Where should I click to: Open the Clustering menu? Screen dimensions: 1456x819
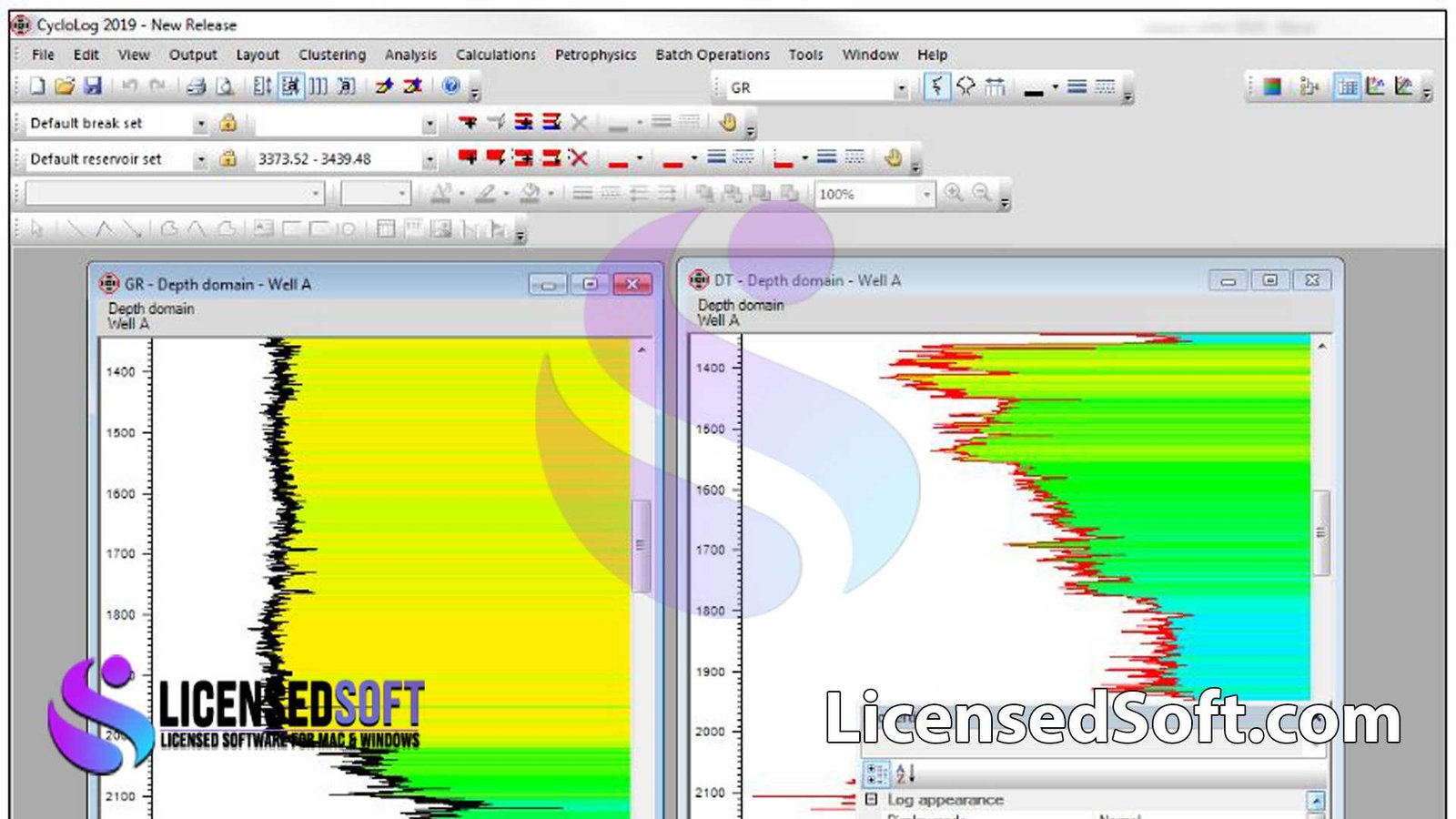click(332, 55)
